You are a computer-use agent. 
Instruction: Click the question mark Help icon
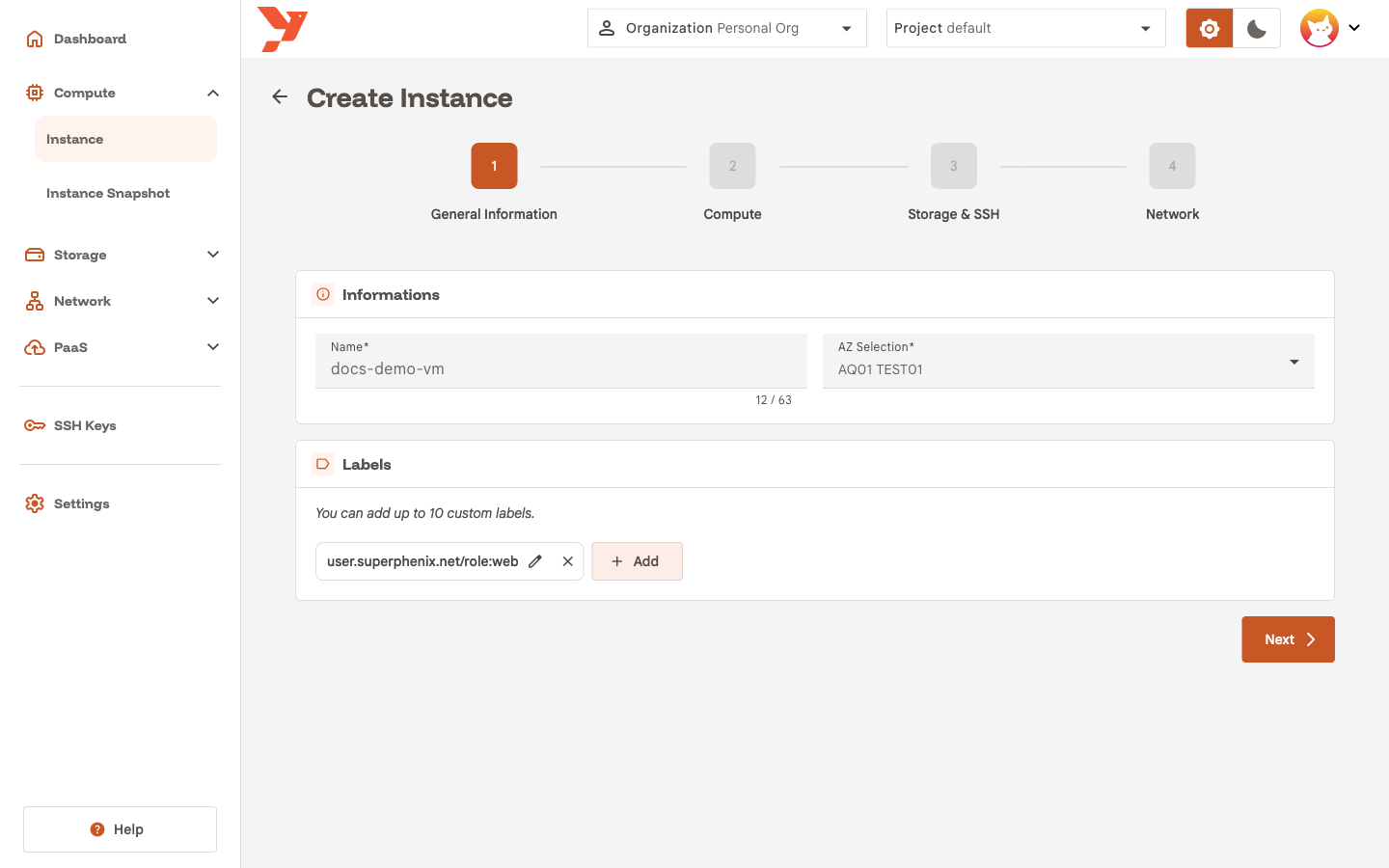tap(97, 829)
